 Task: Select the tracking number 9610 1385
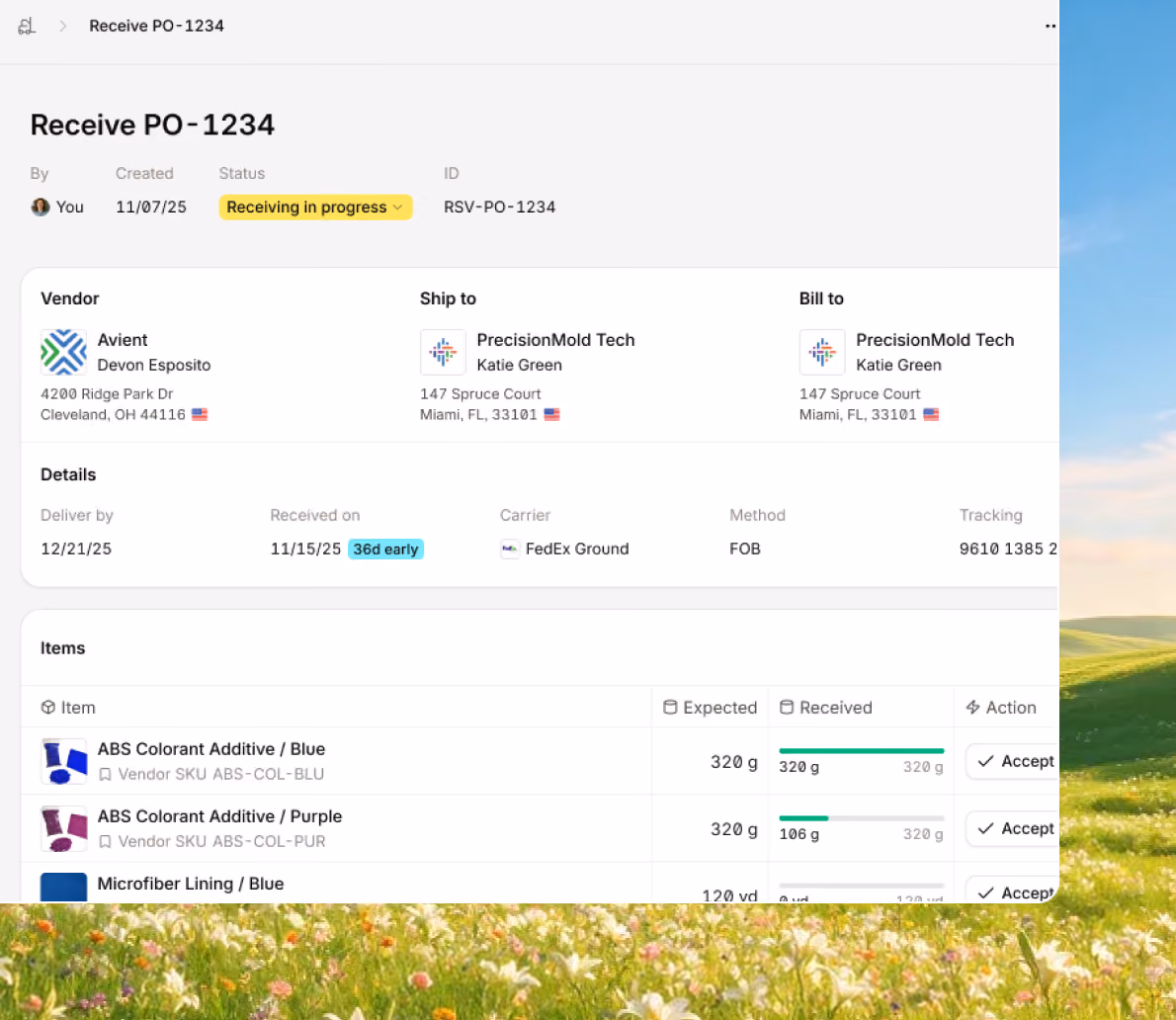pyautogui.click(x=1008, y=549)
